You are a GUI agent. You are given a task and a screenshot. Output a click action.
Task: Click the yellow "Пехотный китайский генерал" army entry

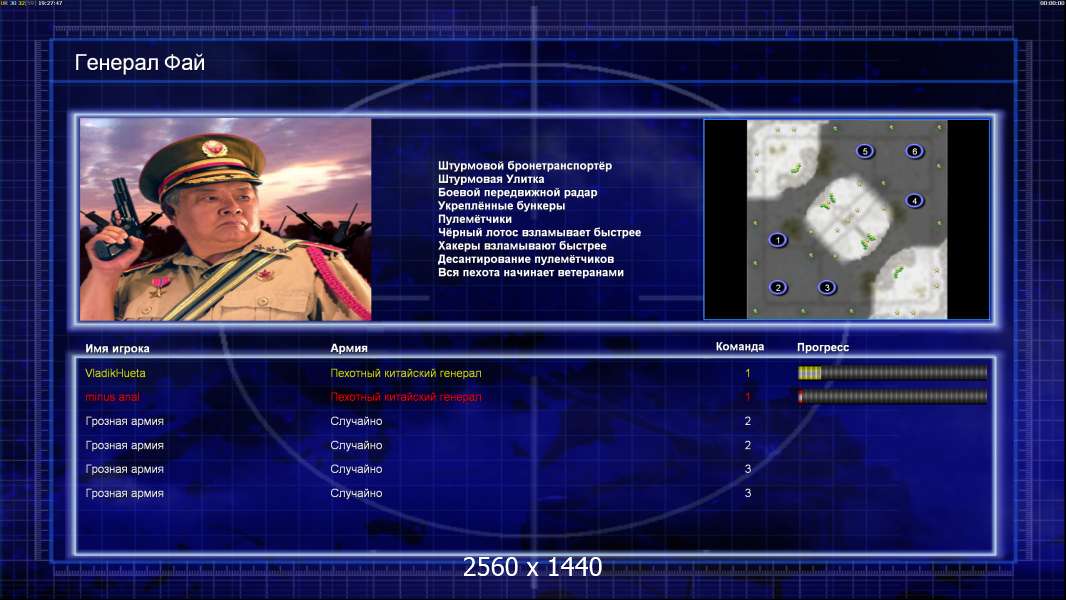coord(406,373)
